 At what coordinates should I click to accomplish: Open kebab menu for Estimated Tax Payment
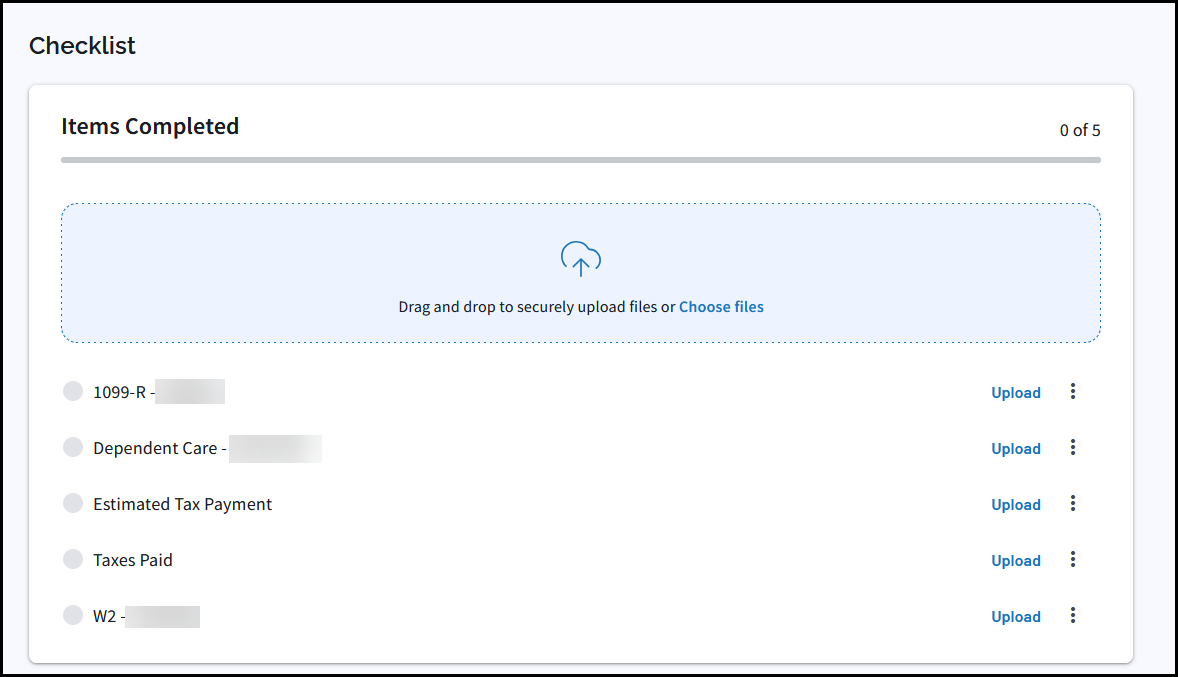1073,504
